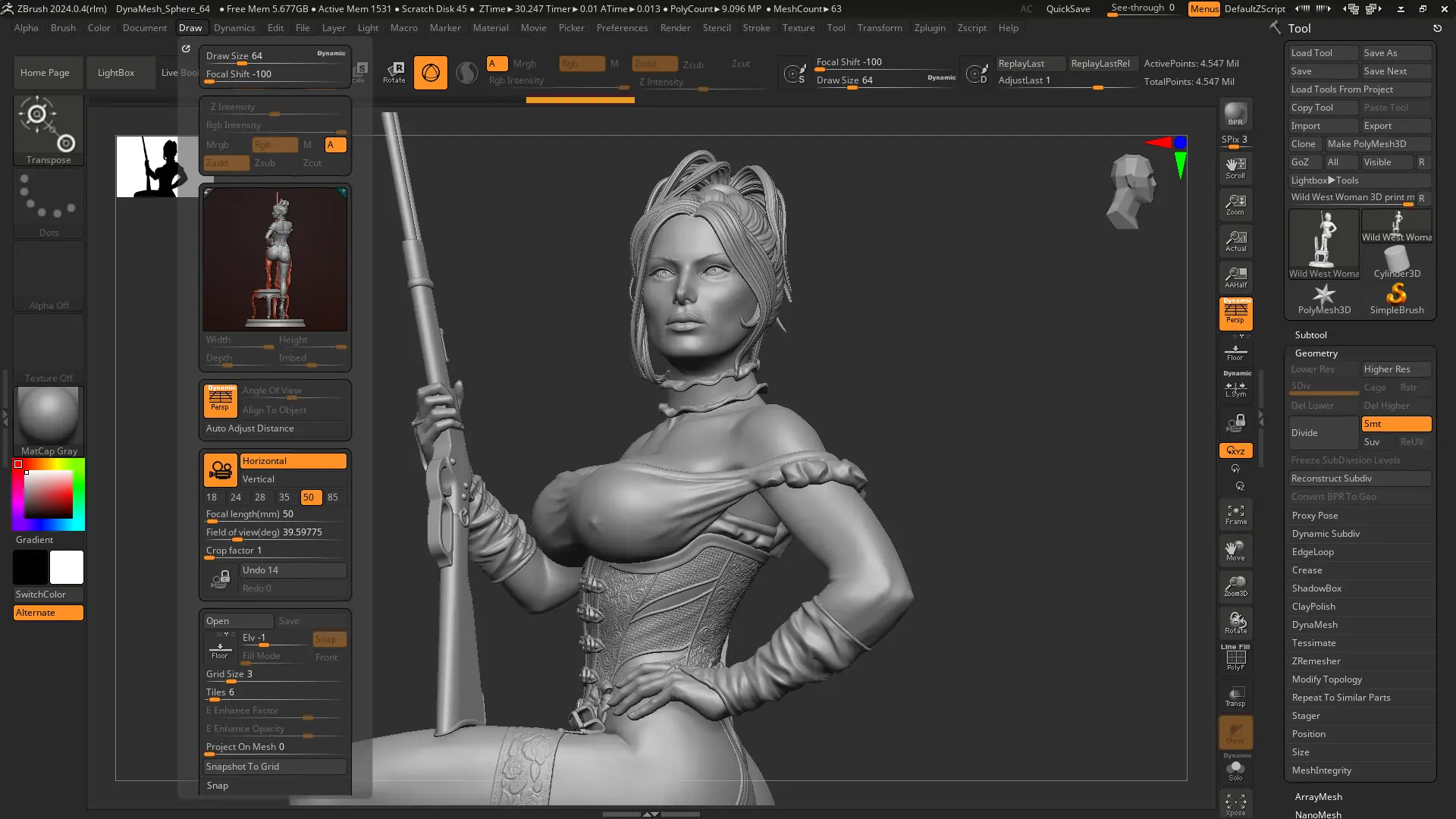Image resolution: width=1456 pixels, height=819 pixels.
Task: Open the Zplugin menu
Action: tap(929, 28)
